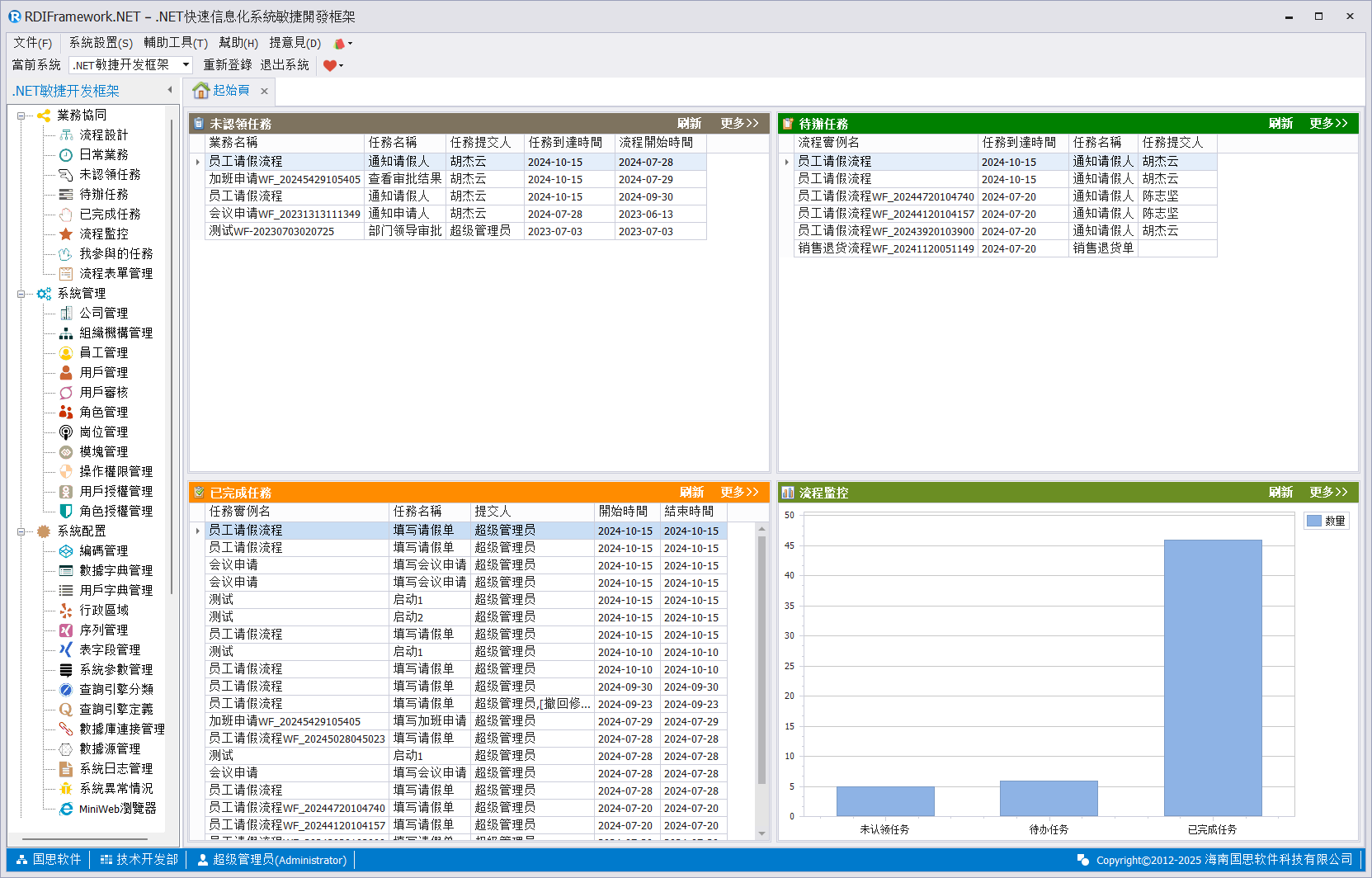Click the 系統異常情況 warning icon
Screen dimensions: 1372x878
click(66, 789)
